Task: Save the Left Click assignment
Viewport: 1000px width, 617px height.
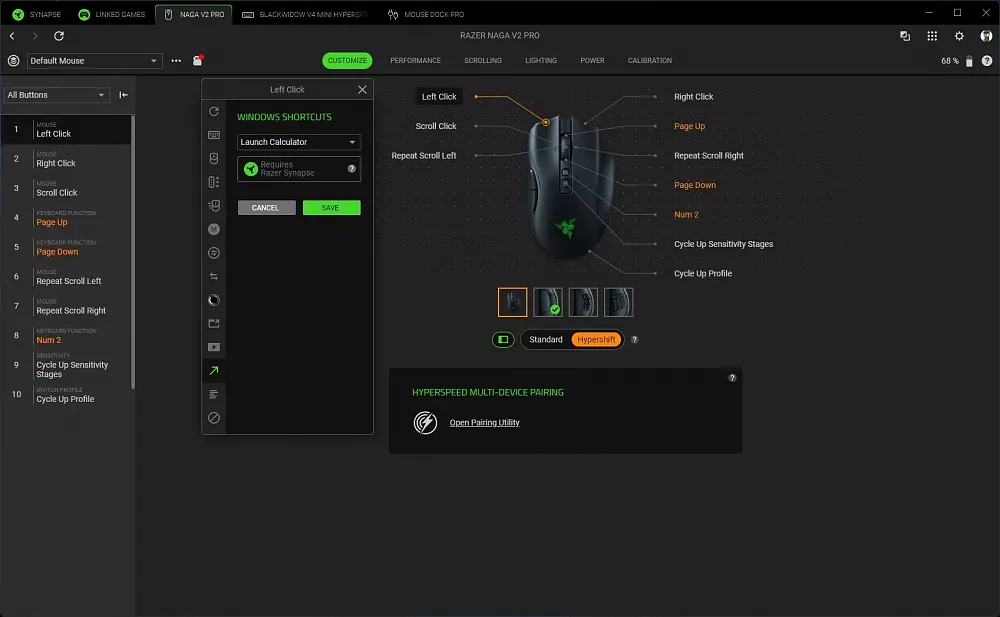Action: [x=331, y=208]
